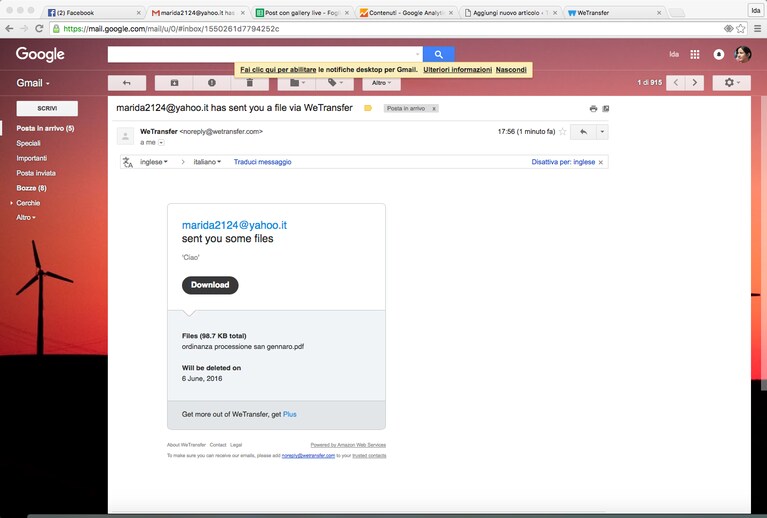This screenshot has height=518, width=767.
Task: Open the Google apps grid icon
Action: point(695,54)
